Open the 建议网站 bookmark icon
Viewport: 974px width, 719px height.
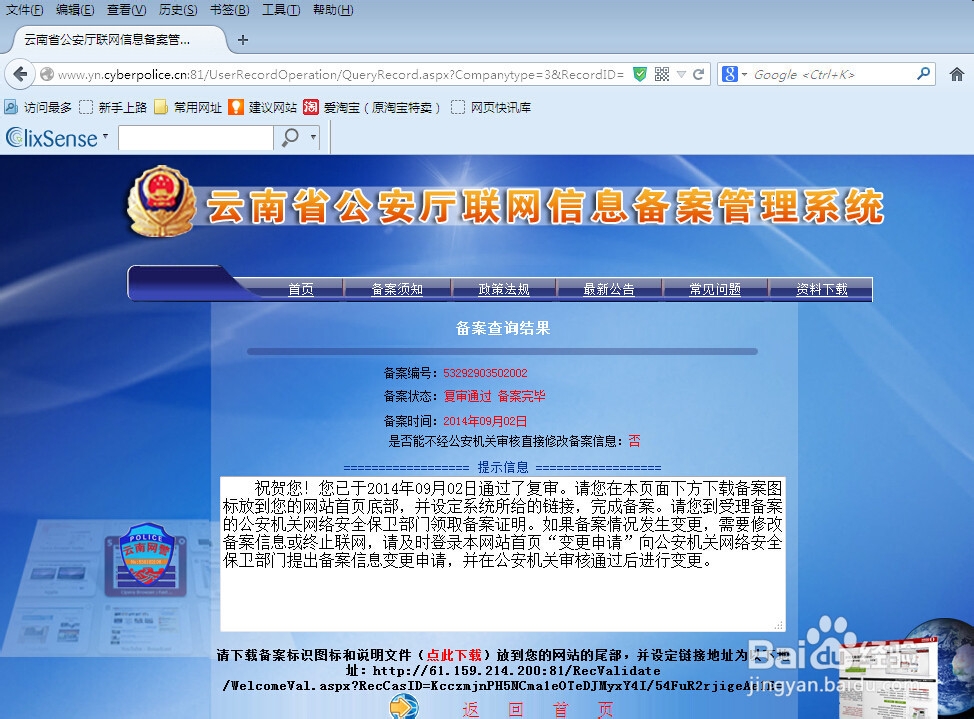point(237,107)
